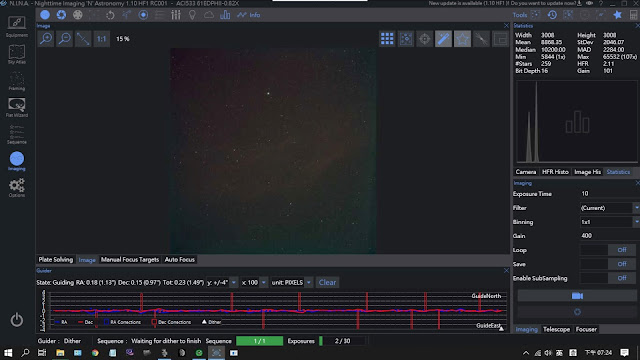The height and width of the screenshot is (360, 640).
Task: Switch to the Focuser tab
Action: point(586,329)
